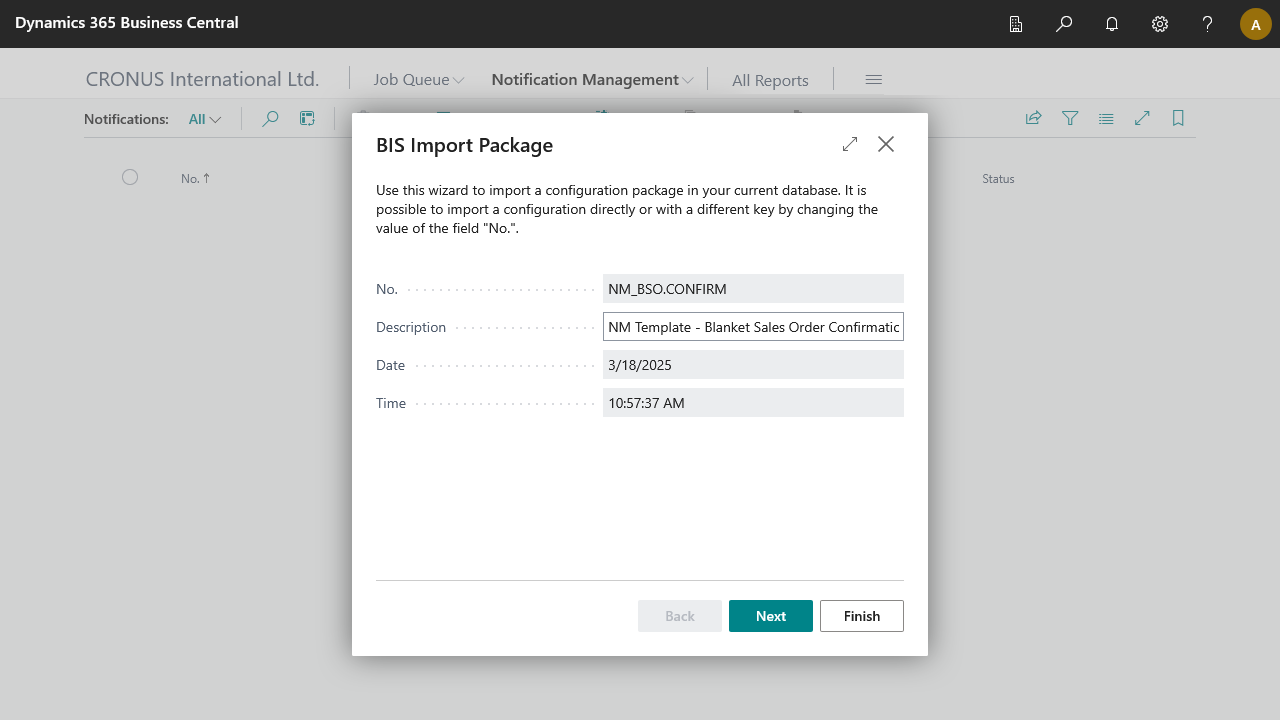Click the Date field showing 3/18/2025

[x=753, y=365]
